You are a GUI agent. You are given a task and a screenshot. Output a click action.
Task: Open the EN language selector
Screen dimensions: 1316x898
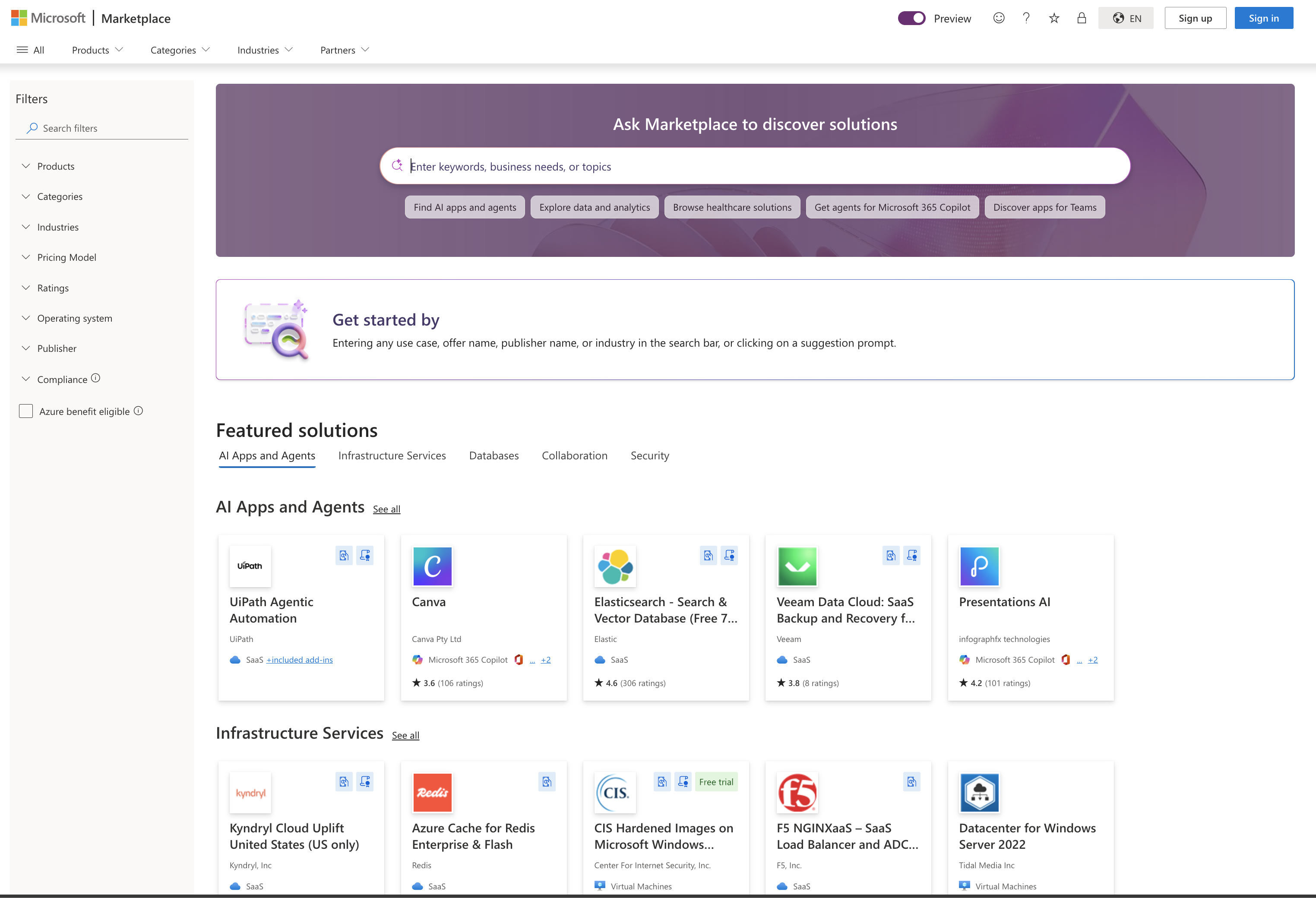pos(1126,18)
